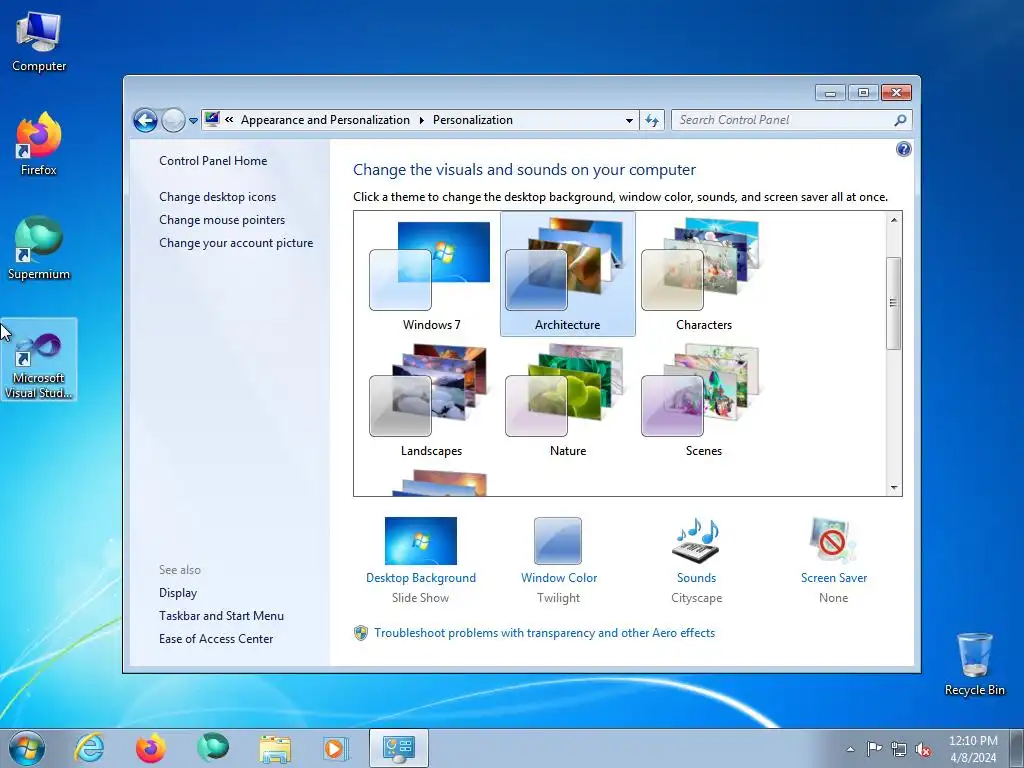
Task: Open Troubleshoot problems with transparency link
Action: pos(544,633)
